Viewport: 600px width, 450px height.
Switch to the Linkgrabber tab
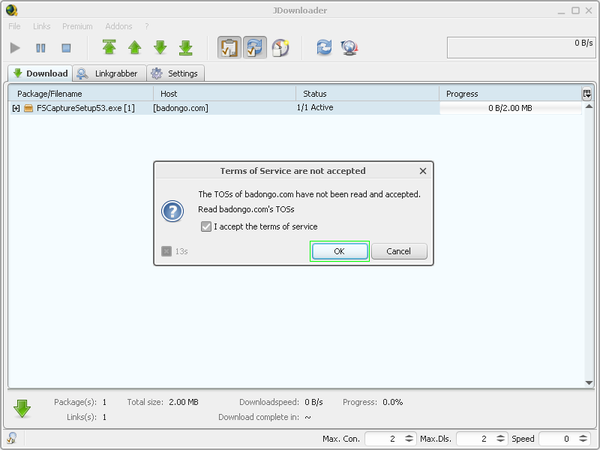click(109, 73)
